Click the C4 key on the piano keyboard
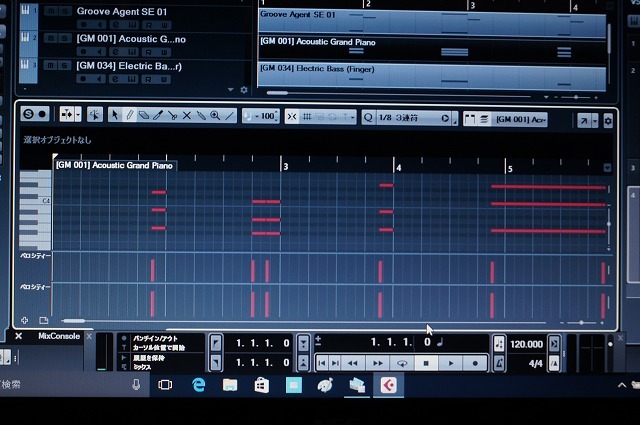 tap(36, 201)
